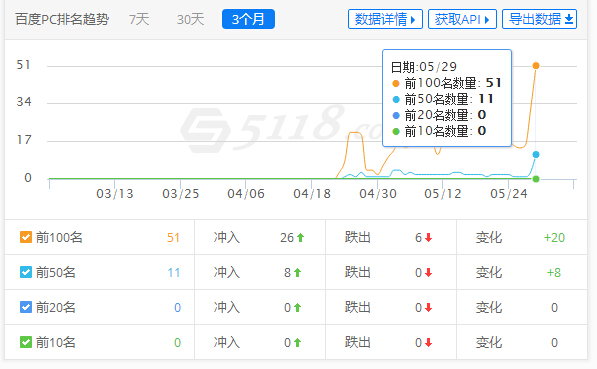The width and height of the screenshot is (597, 369).
Task: Click the +20 change value
Action: (x=554, y=238)
